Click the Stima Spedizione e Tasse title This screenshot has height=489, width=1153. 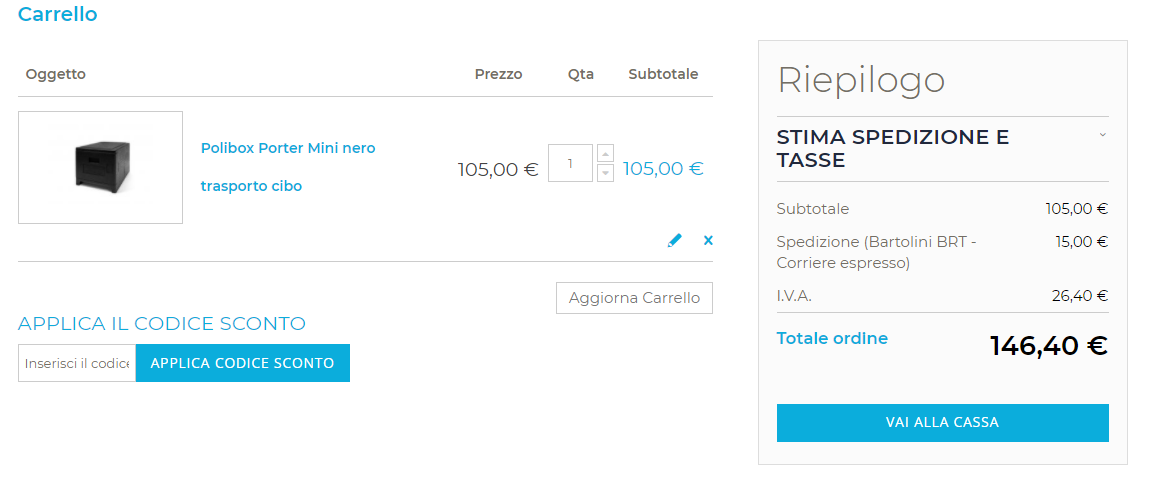click(893, 148)
